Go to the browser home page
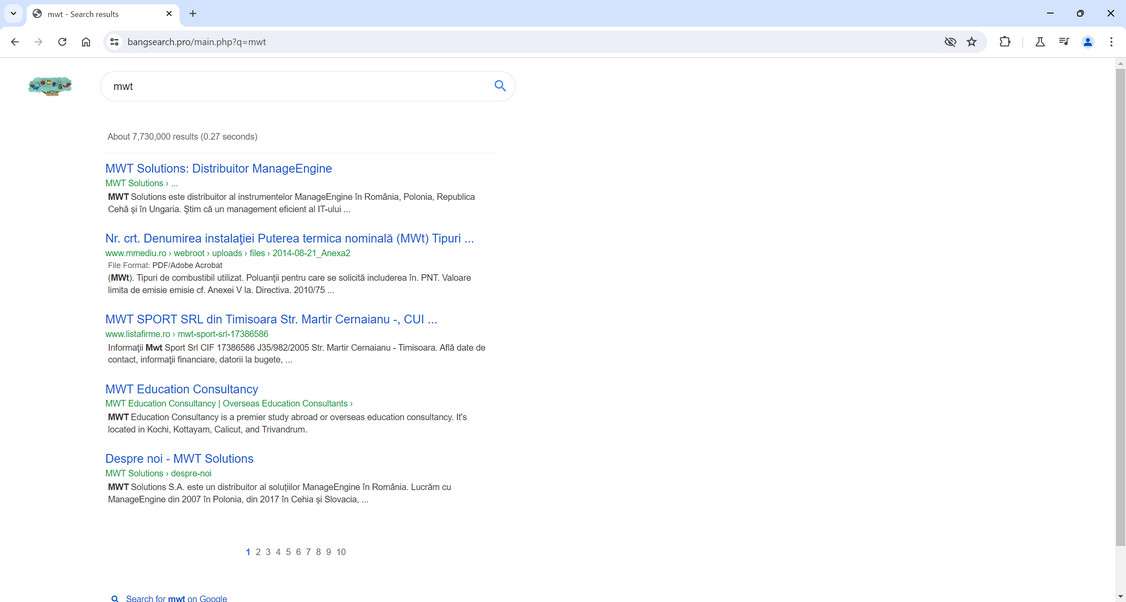 86,42
